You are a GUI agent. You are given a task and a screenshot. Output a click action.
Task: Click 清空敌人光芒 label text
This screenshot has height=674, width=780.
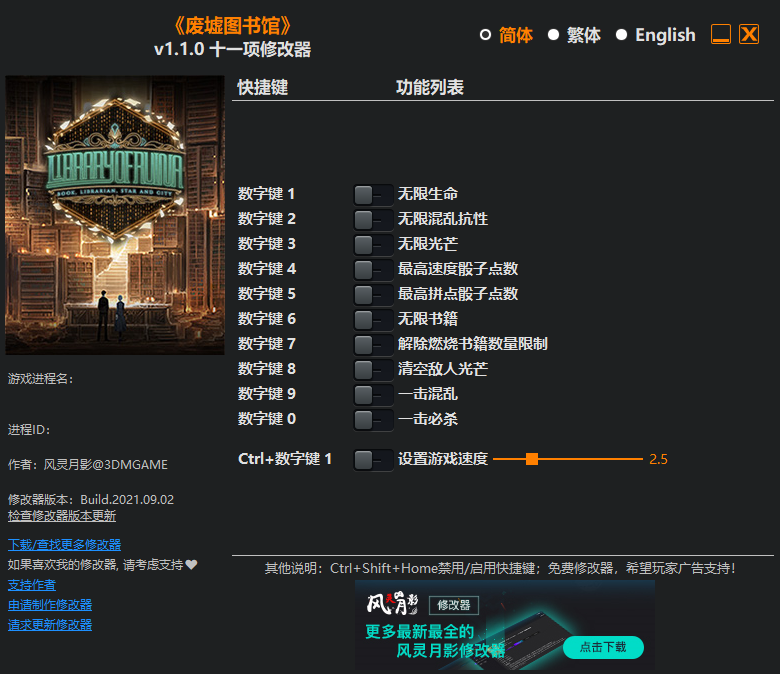pyautogui.click(x=443, y=369)
